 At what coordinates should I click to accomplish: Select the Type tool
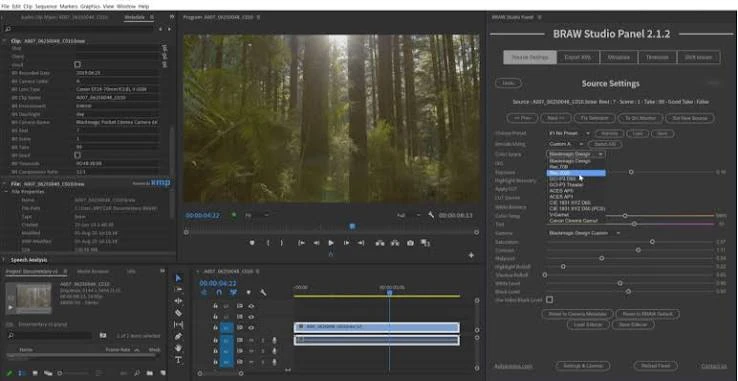(178, 360)
